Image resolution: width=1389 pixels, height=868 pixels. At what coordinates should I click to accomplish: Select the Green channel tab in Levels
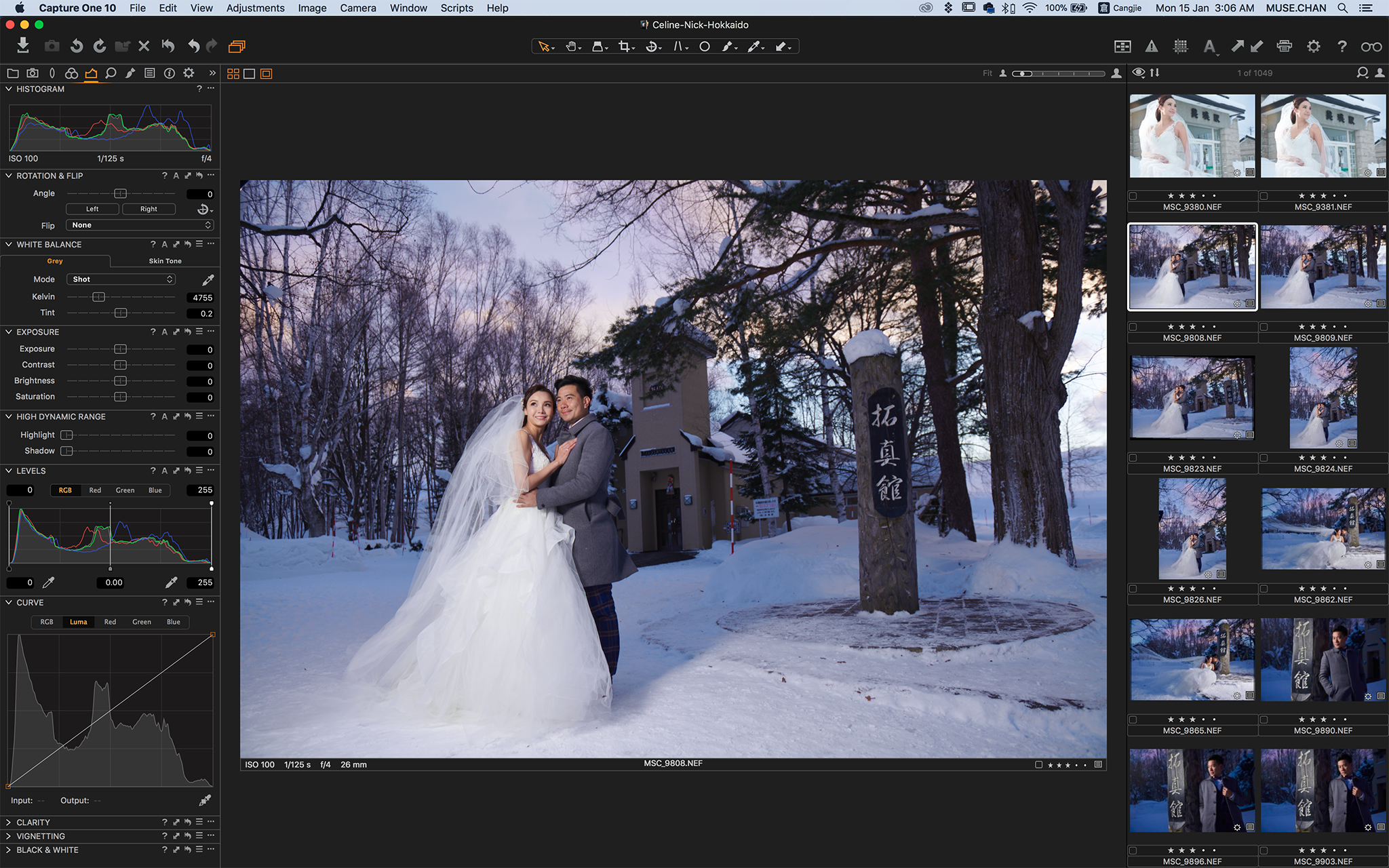125,490
